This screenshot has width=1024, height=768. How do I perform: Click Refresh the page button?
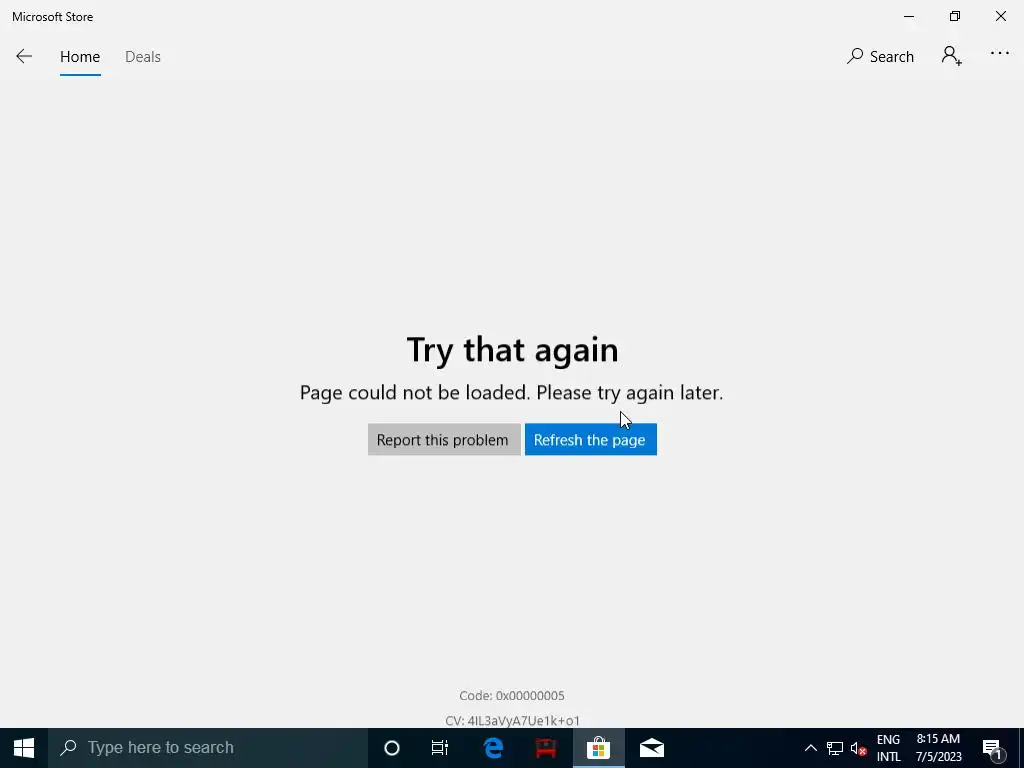[590, 440]
